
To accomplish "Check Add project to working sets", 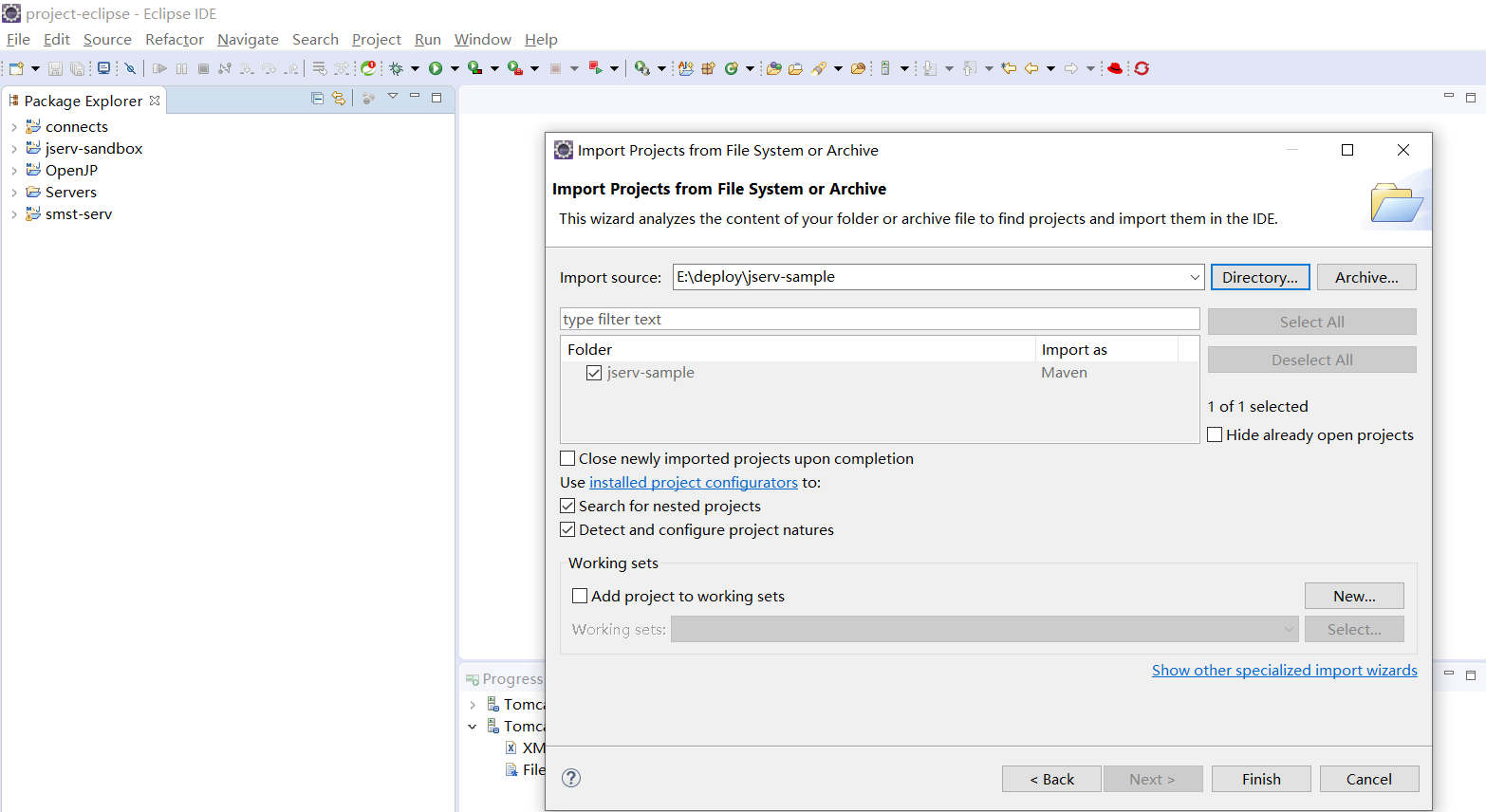I will tap(580, 596).
